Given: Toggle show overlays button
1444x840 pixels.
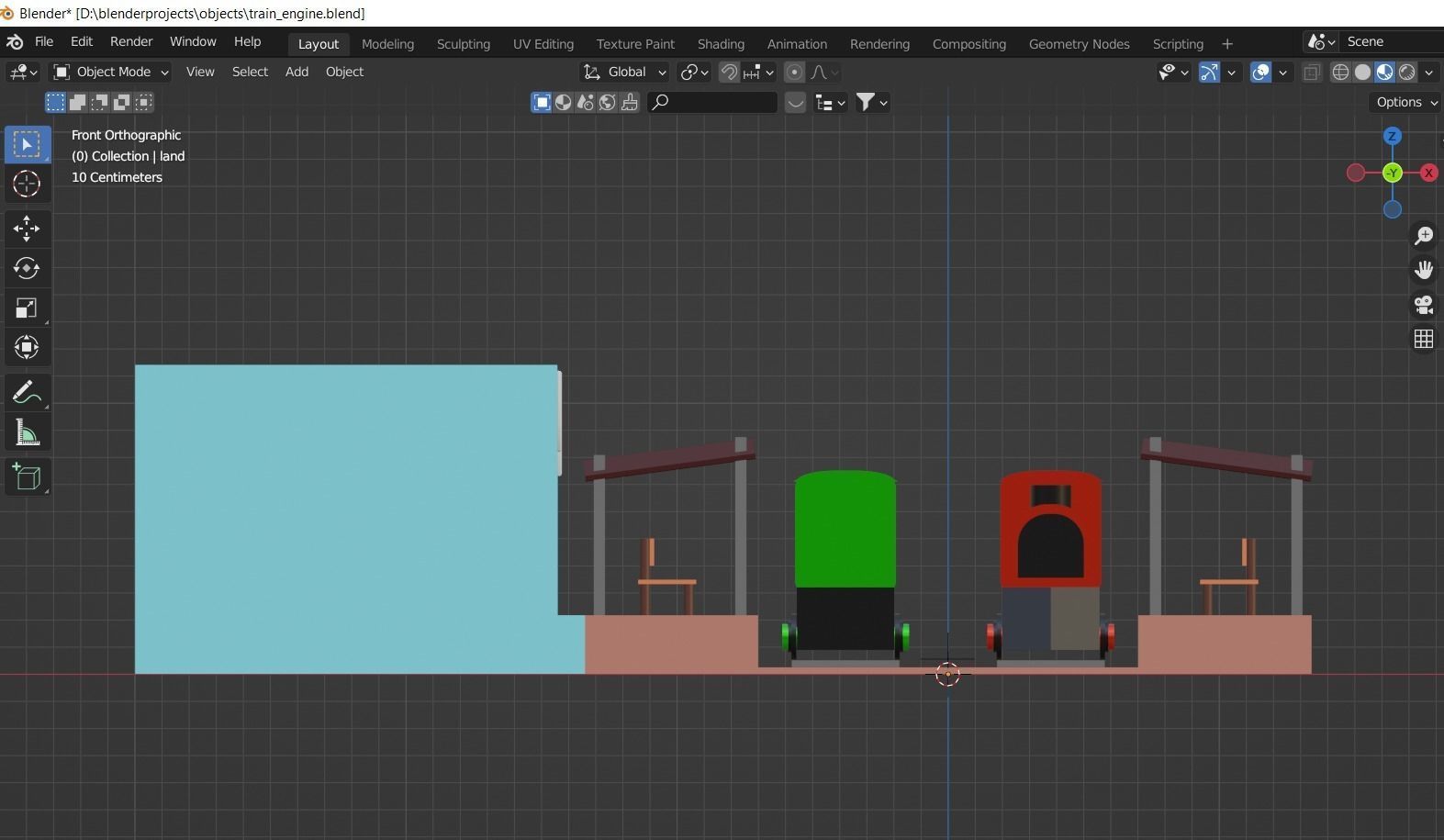Looking at the screenshot, I should click(1261, 72).
